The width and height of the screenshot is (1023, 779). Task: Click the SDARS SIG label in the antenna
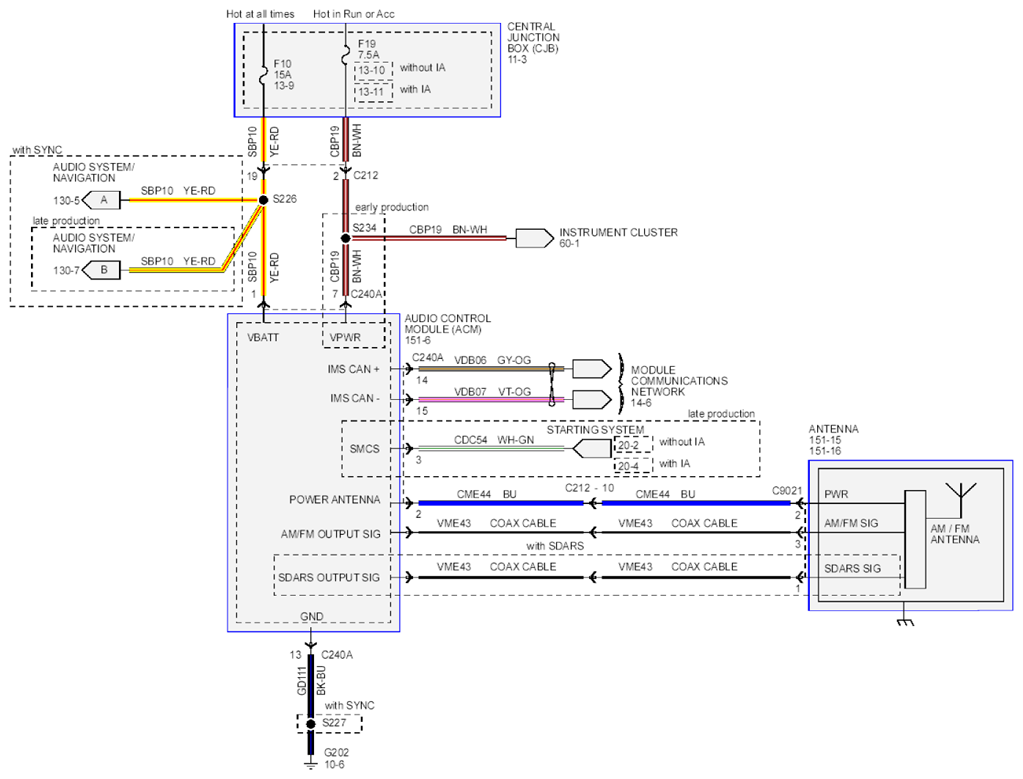852,568
